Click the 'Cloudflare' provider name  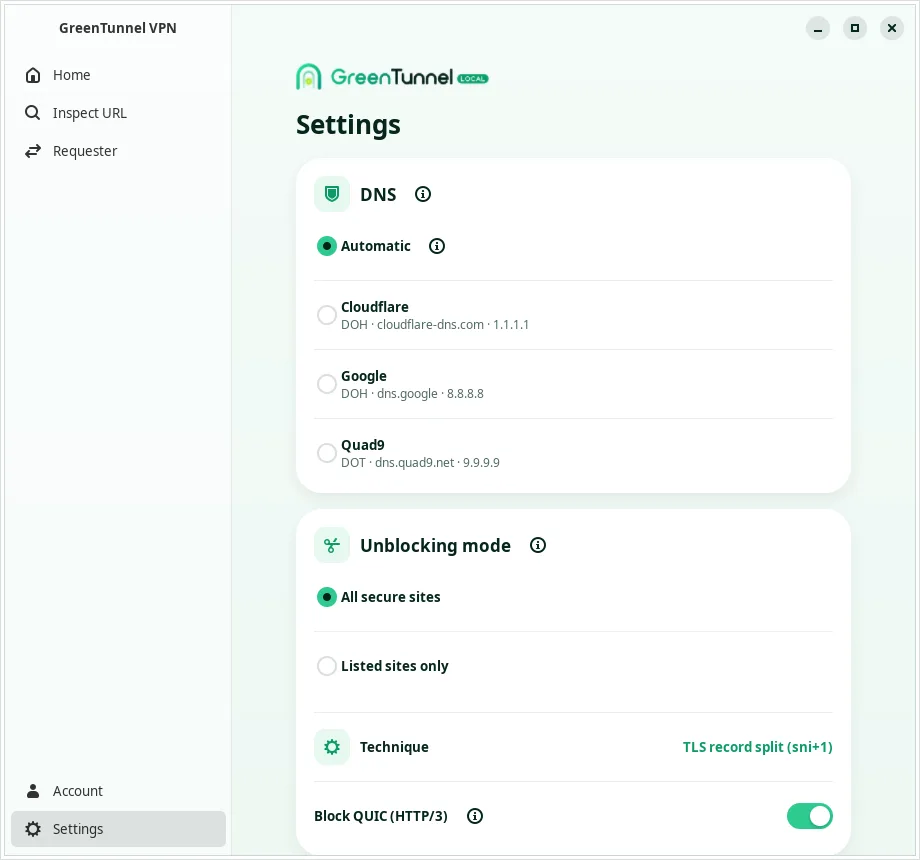tap(374, 307)
